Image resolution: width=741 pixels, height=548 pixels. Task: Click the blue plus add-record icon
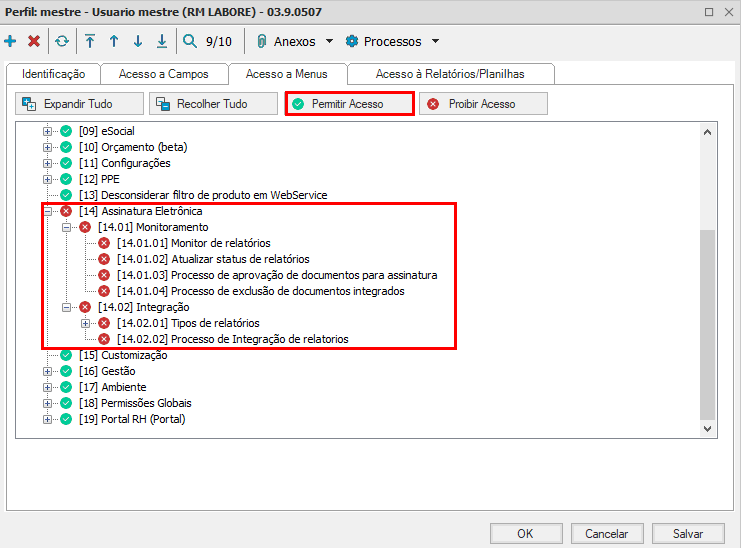click(x=10, y=41)
